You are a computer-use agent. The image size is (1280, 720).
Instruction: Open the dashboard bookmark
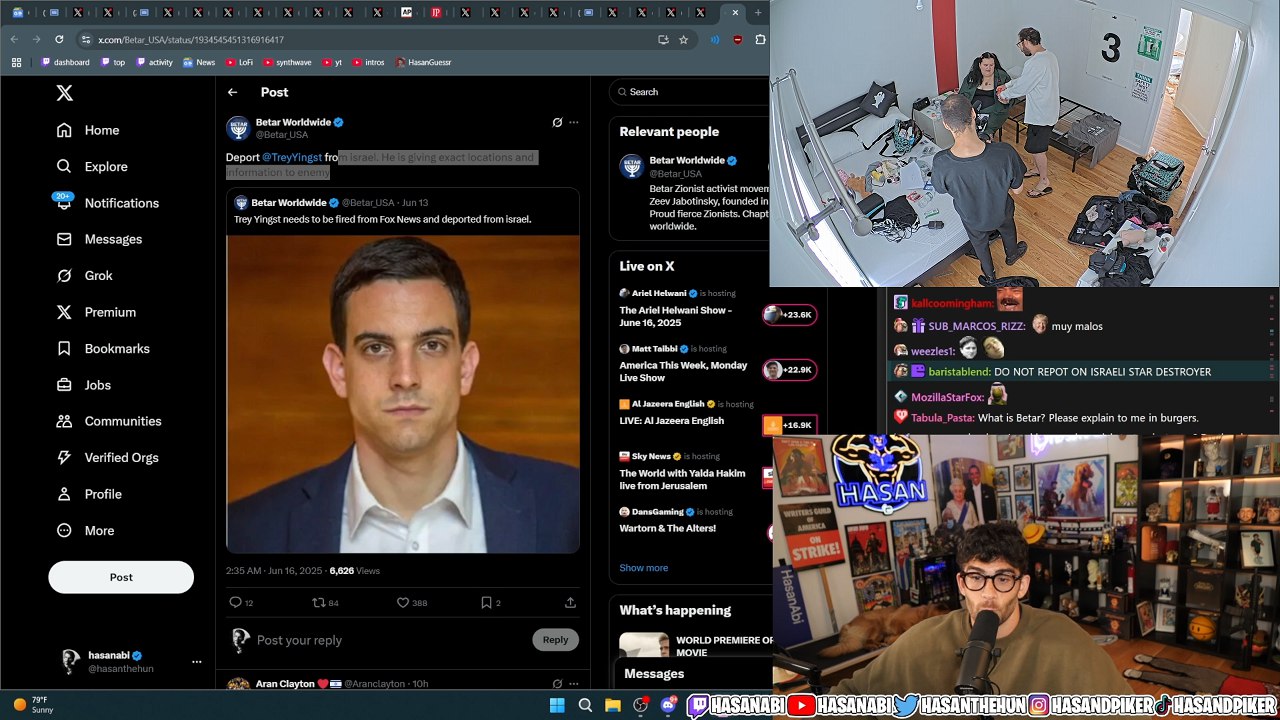coord(65,62)
